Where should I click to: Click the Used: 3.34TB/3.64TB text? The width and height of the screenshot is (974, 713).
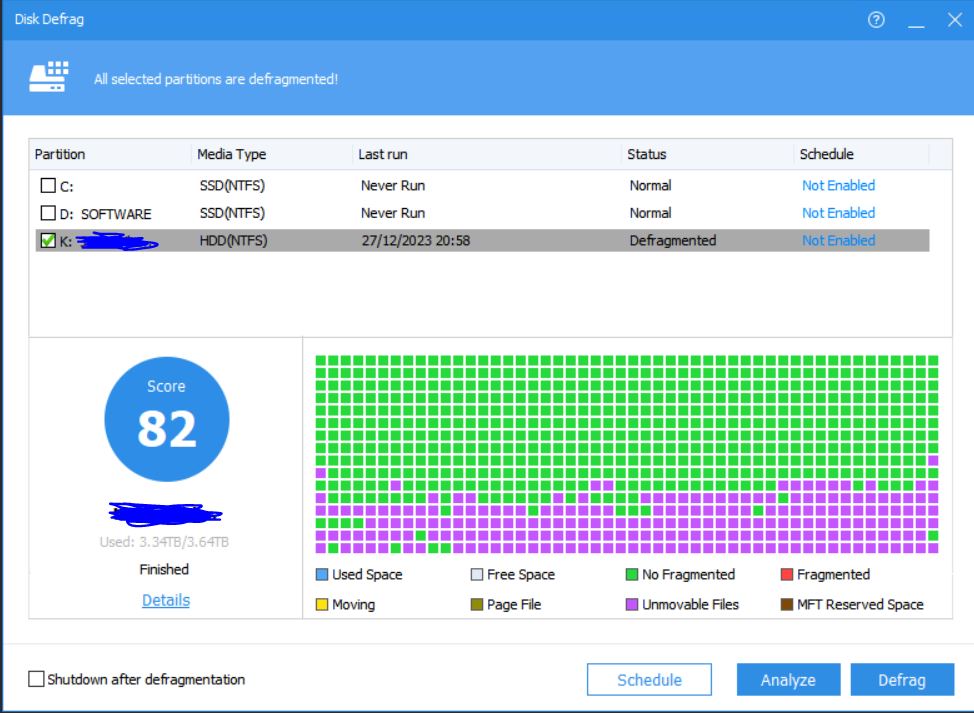point(164,542)
